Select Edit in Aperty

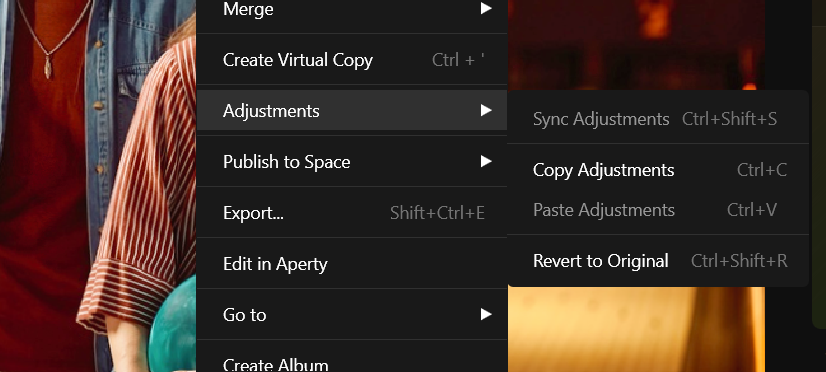point(351,263)
